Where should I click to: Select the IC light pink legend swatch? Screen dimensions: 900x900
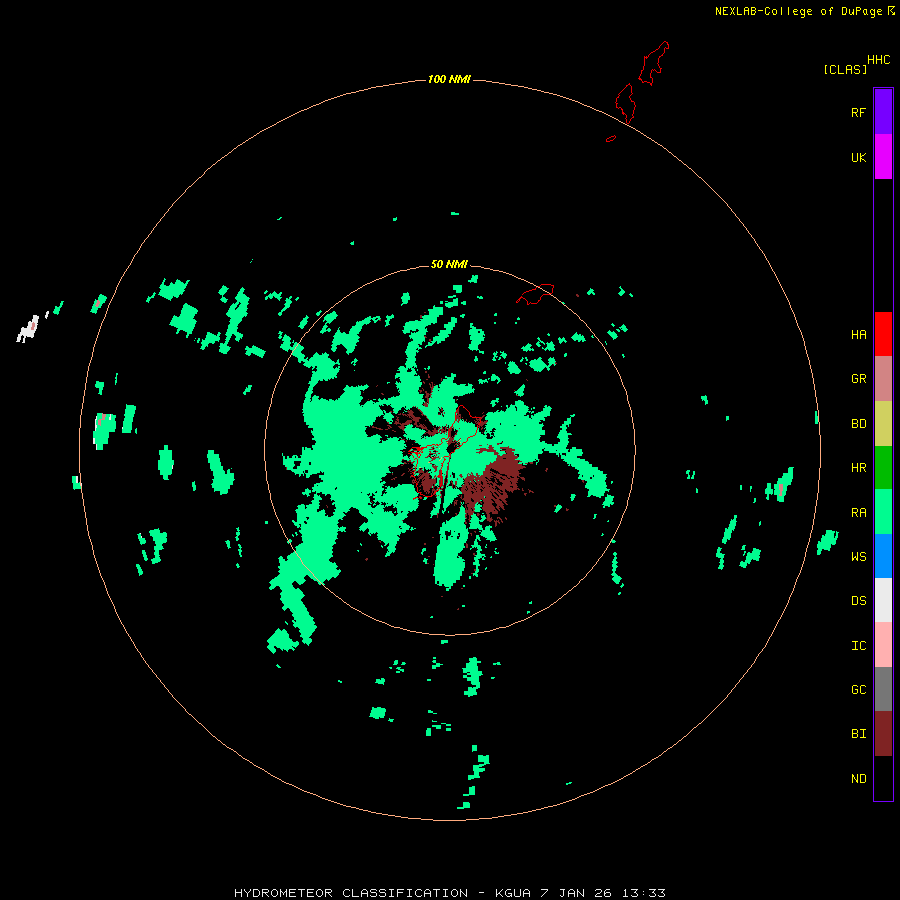click(883, 645)
